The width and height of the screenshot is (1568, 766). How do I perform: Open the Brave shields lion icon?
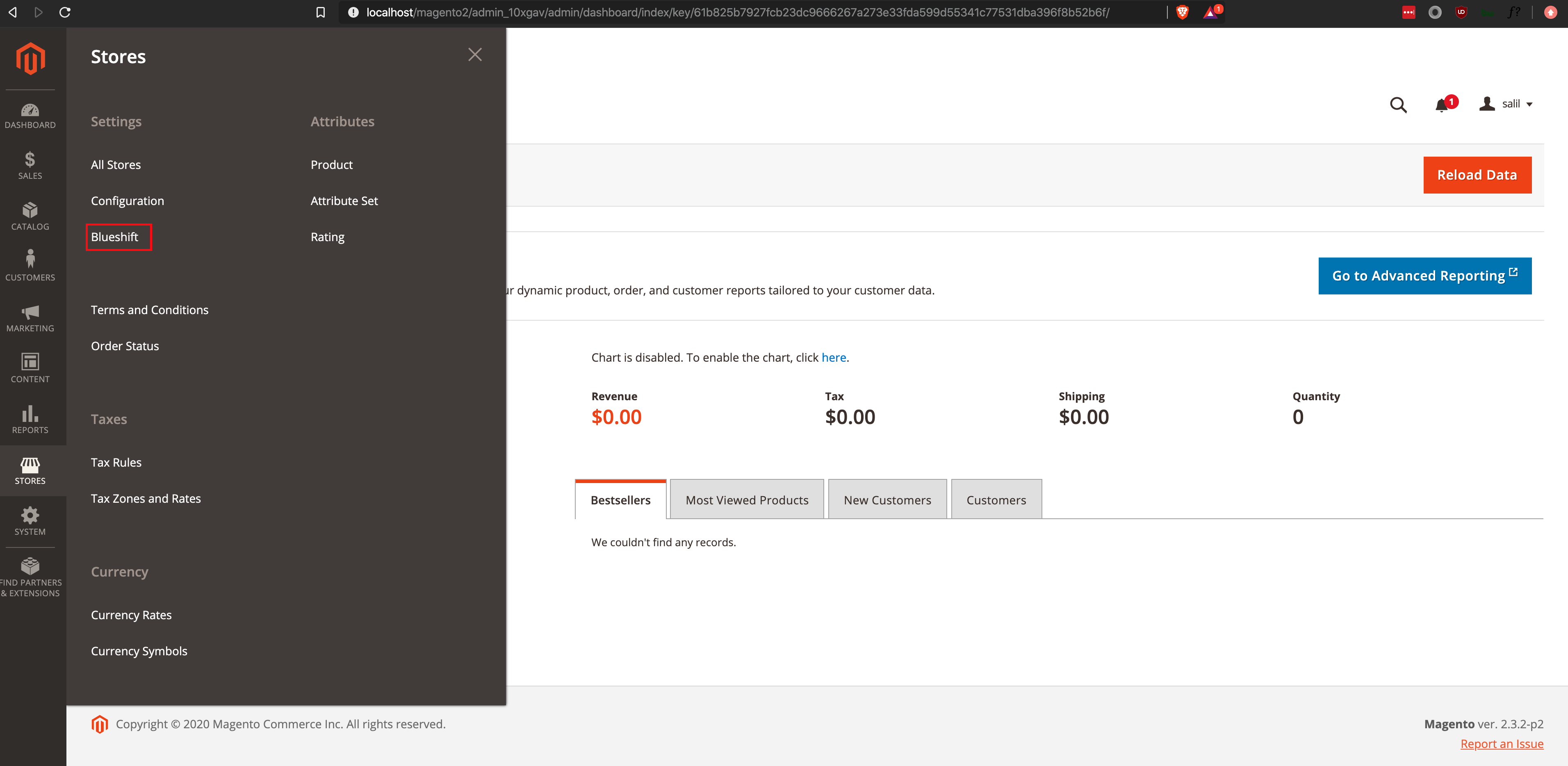coord(1182,12)
